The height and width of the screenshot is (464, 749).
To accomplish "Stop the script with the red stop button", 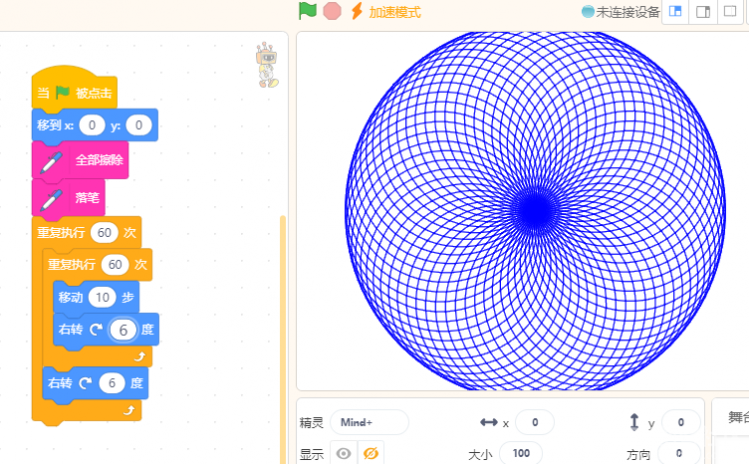I will click(332, 11).
